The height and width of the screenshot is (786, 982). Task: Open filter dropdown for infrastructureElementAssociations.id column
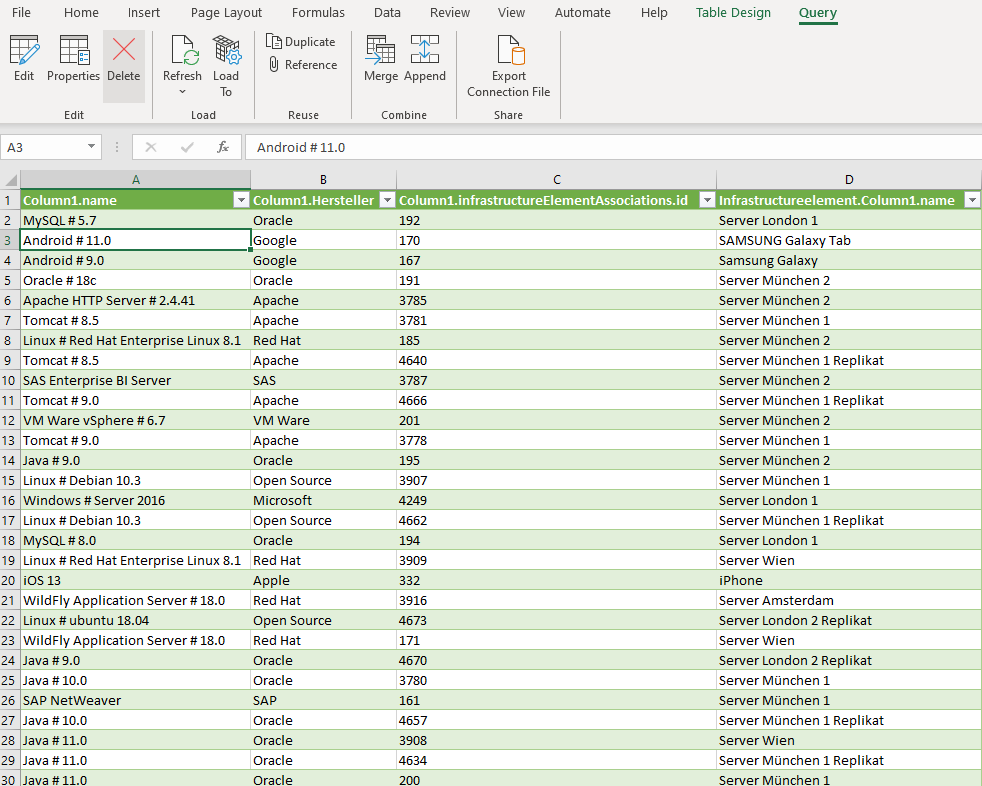tap(707, 201)
